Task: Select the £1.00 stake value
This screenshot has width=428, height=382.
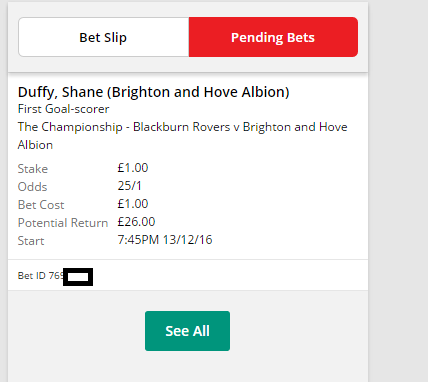Action: point(133,168)
